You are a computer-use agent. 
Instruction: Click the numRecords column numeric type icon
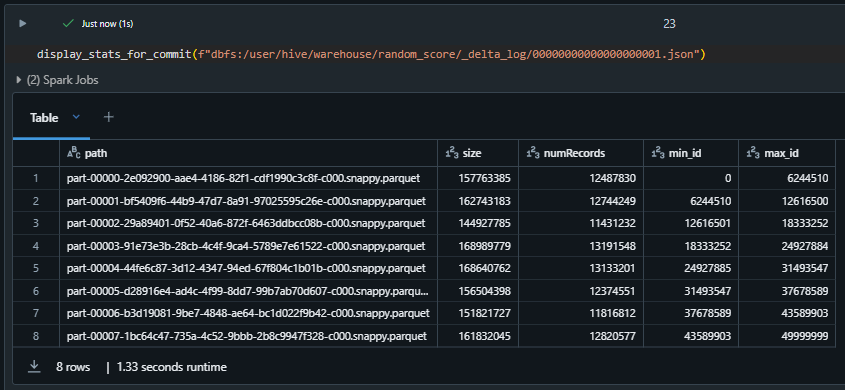click(533, 154)
